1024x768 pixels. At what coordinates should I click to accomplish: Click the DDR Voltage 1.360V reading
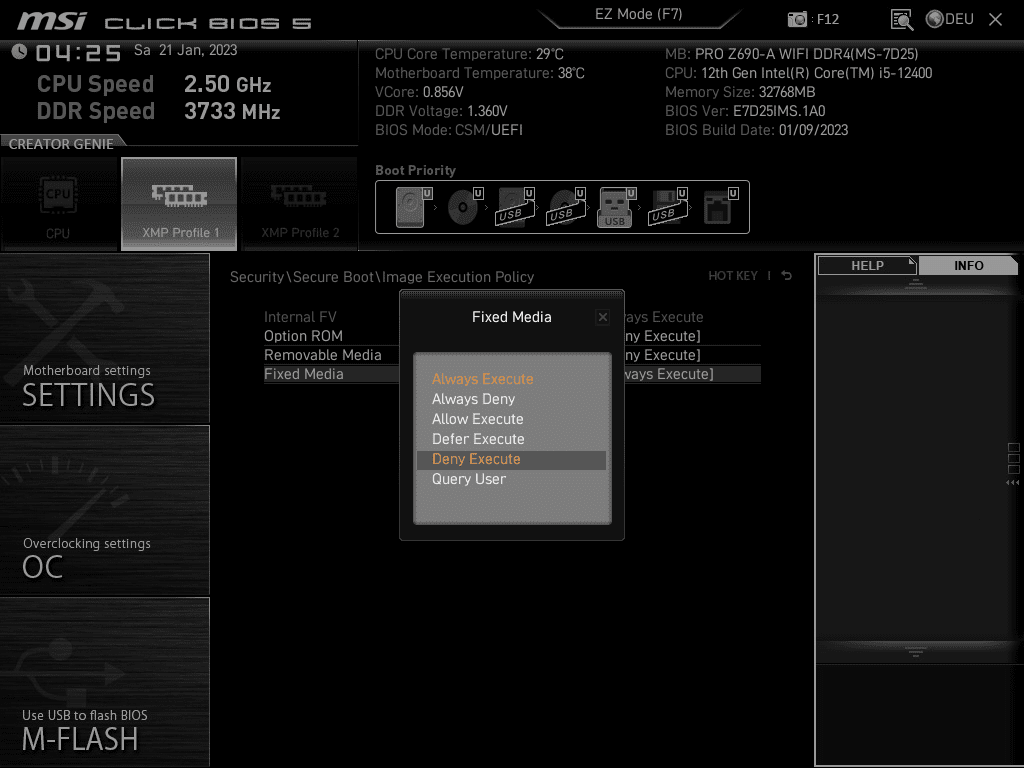(441, 111)
